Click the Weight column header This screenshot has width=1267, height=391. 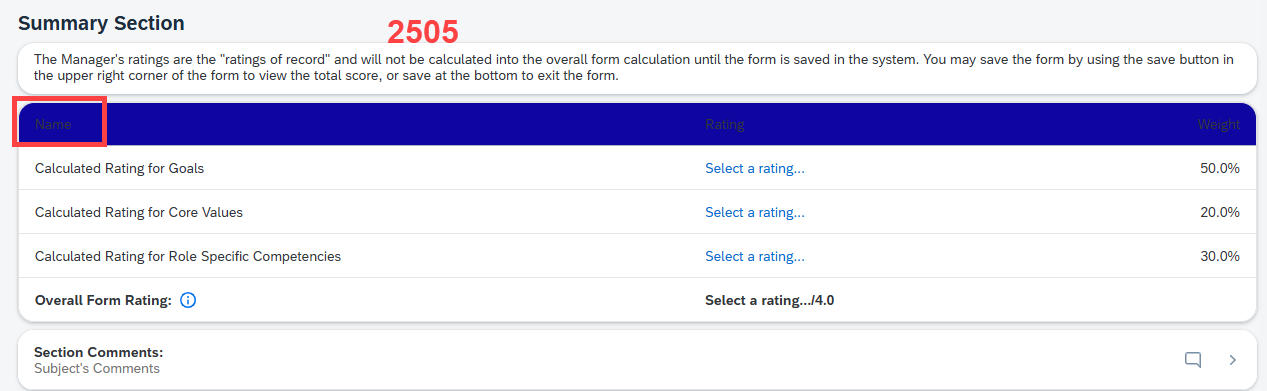(1219, 124)
